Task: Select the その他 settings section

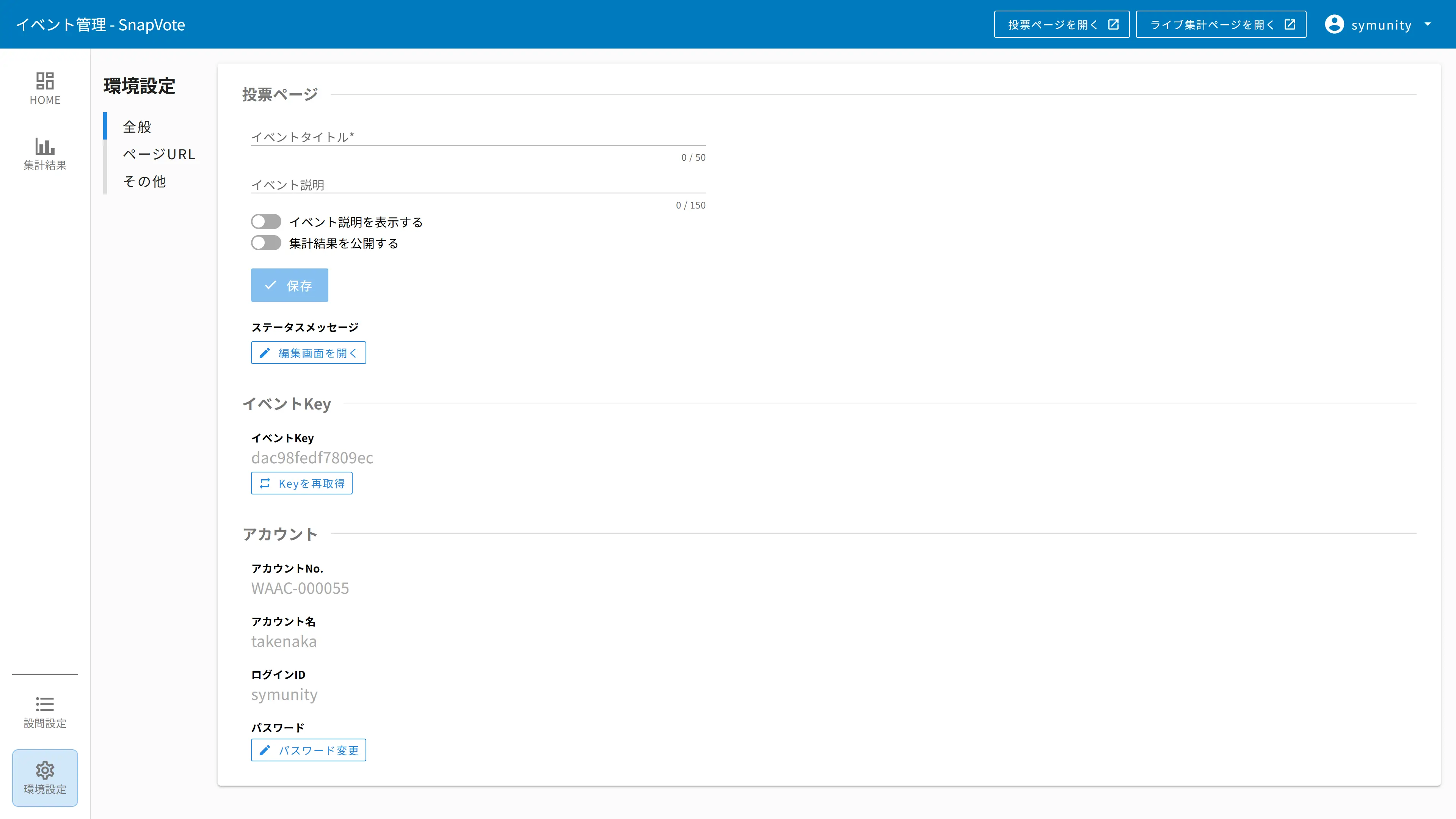Action: coord(144,182)
